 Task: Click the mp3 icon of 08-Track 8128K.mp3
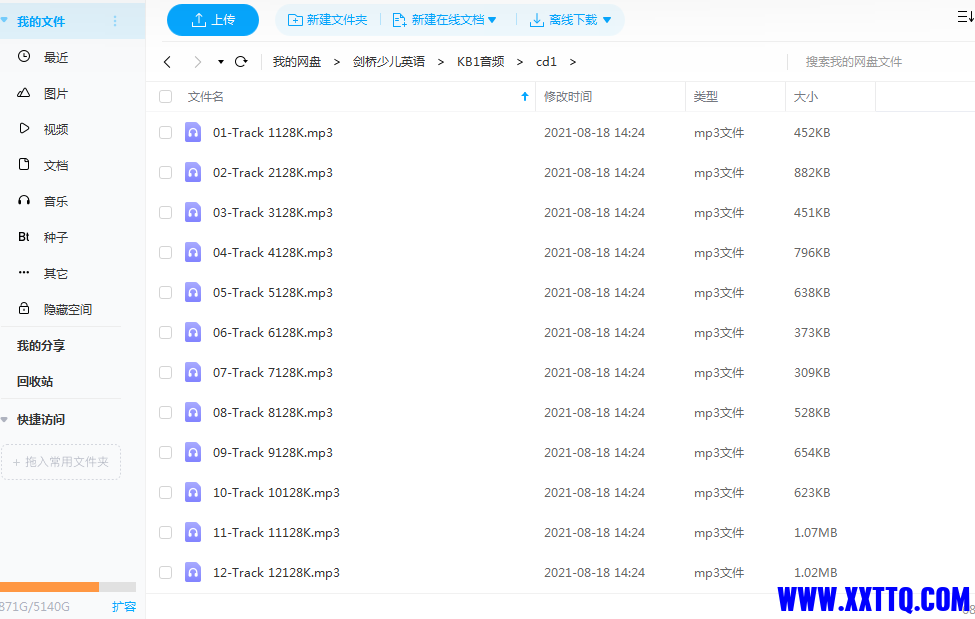(x=193, y=412)
